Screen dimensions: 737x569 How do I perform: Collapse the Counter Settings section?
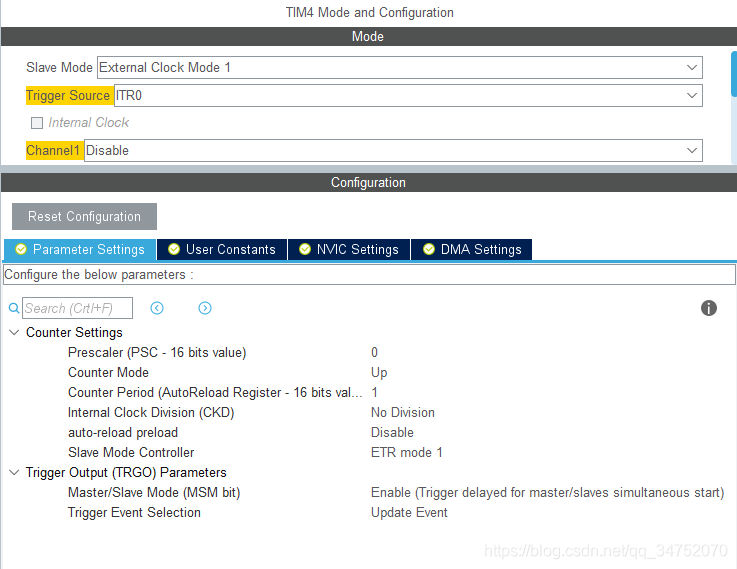pyautogui.click(x=14, y=333)
